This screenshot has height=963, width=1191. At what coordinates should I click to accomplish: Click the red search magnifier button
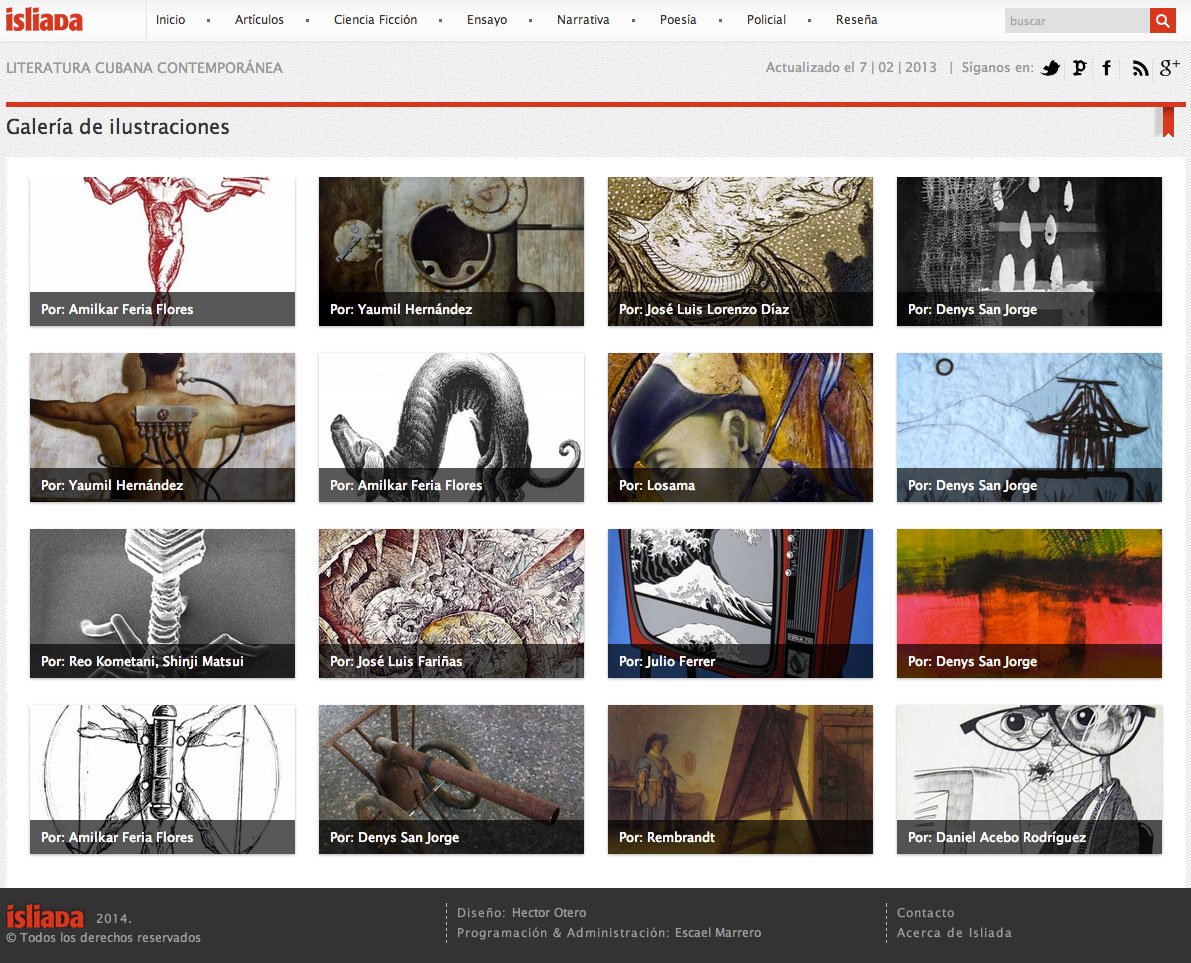click(1162, 21)
